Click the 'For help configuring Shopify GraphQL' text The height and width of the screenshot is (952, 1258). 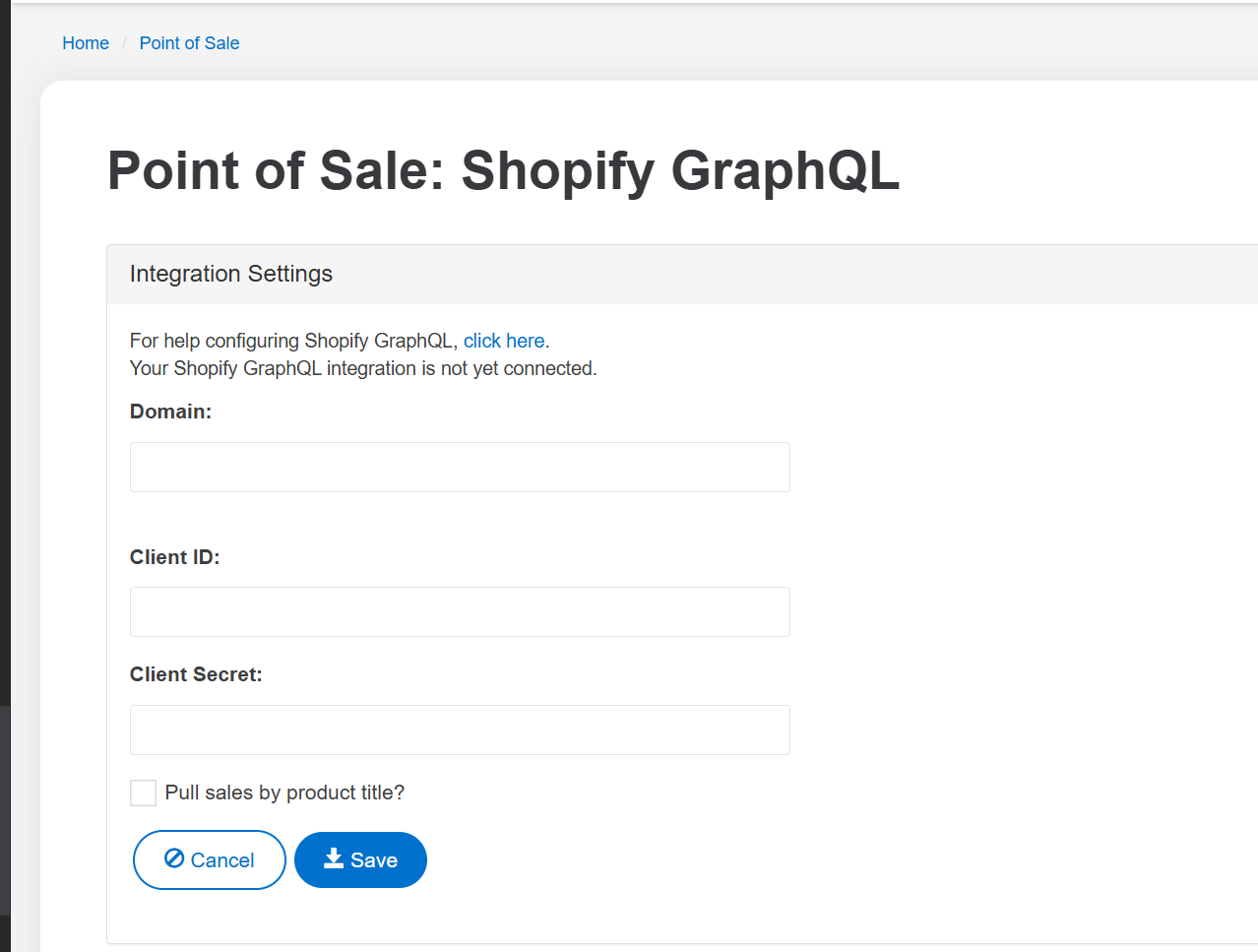293,341
